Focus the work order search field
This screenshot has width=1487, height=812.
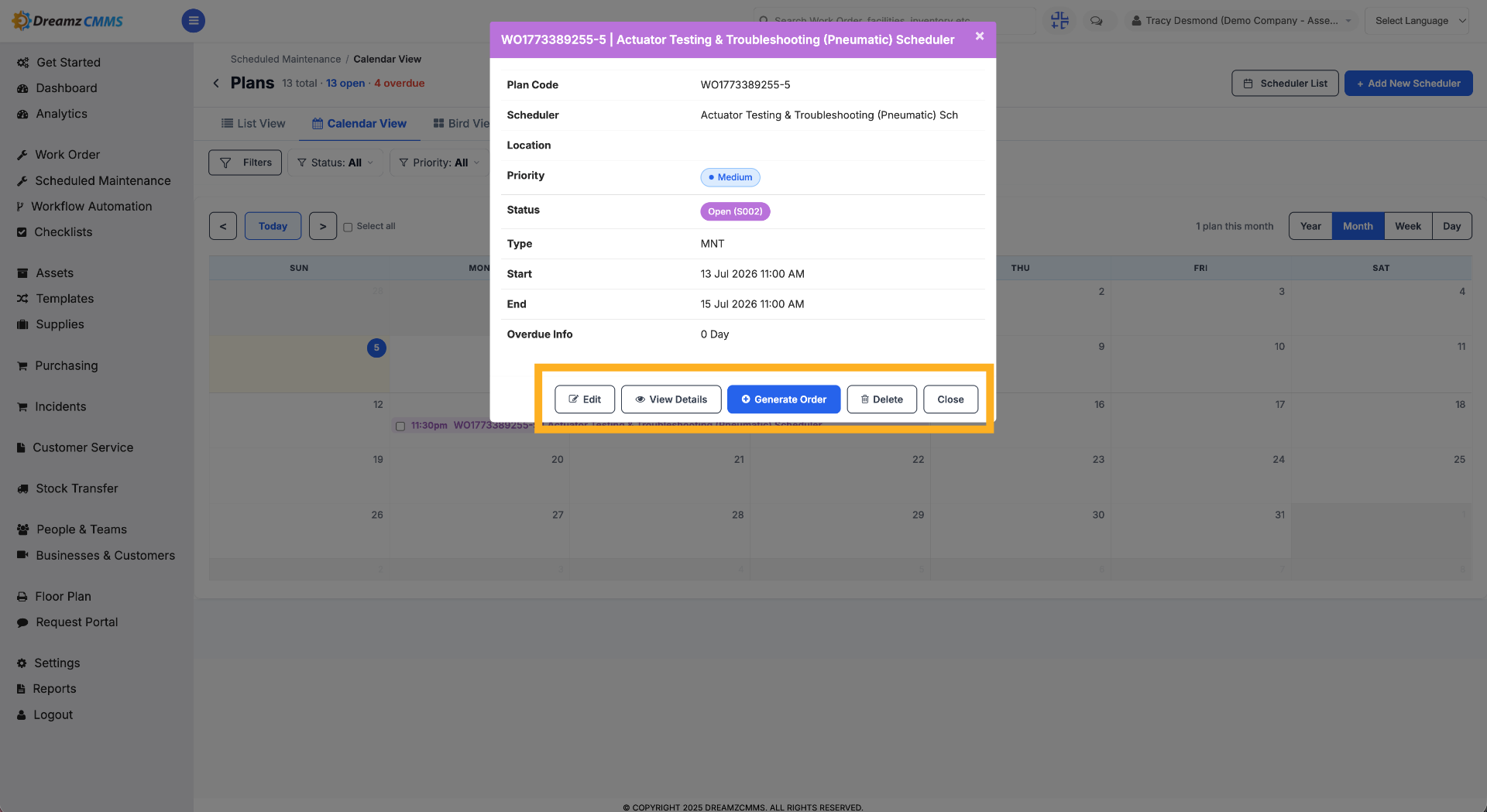[x=895, y=20]
